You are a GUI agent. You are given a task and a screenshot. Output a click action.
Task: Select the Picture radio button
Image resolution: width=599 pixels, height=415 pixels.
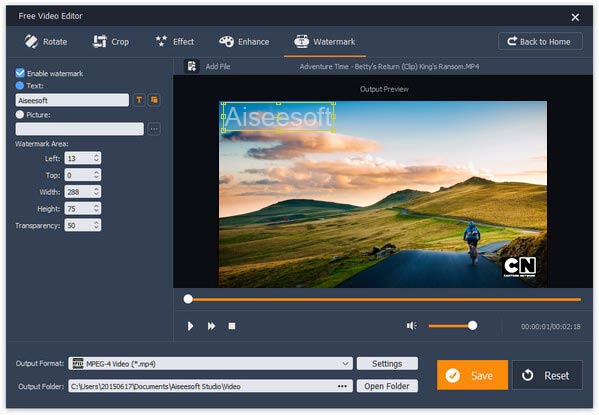(19, 114)
